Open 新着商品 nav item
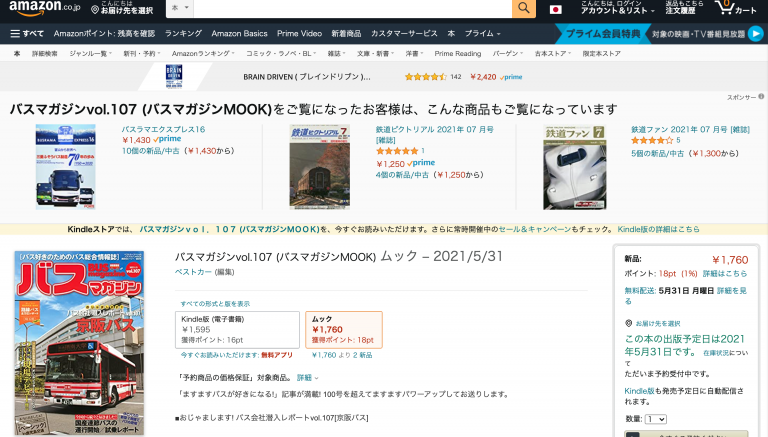This screenshot has height=437, width=768. (x=346, y=34)
